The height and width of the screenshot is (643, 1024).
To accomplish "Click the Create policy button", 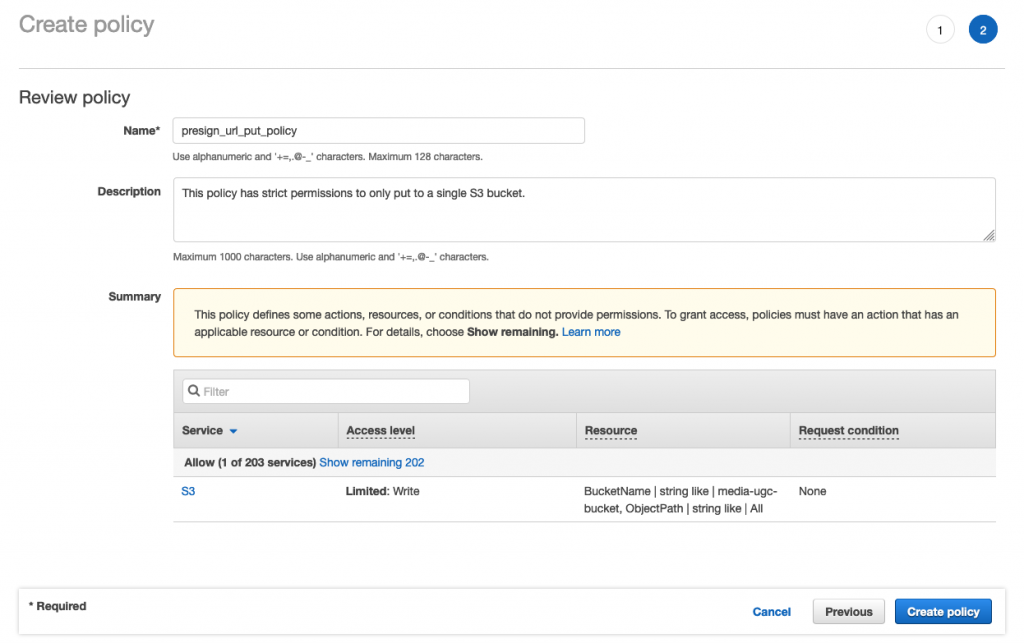I will [943, 611].
